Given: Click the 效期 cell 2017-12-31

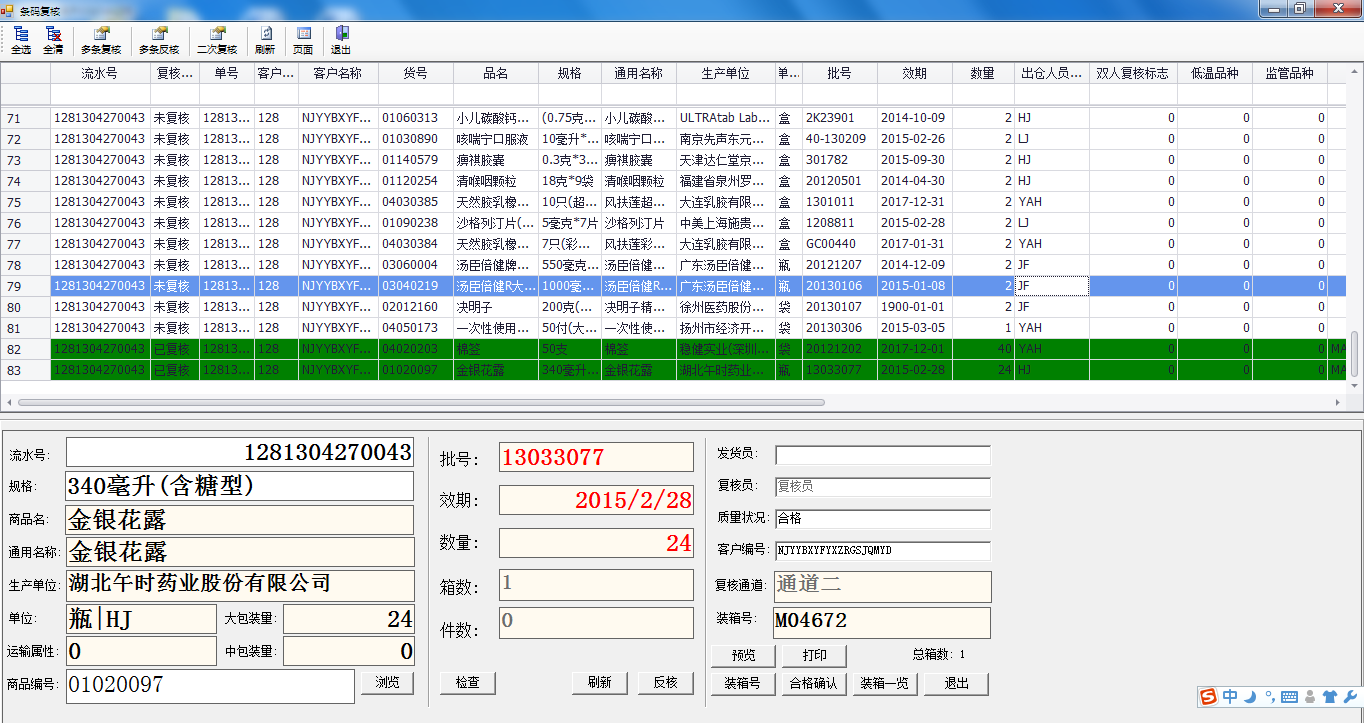Looking at the screenshot, I should point(914,202).
